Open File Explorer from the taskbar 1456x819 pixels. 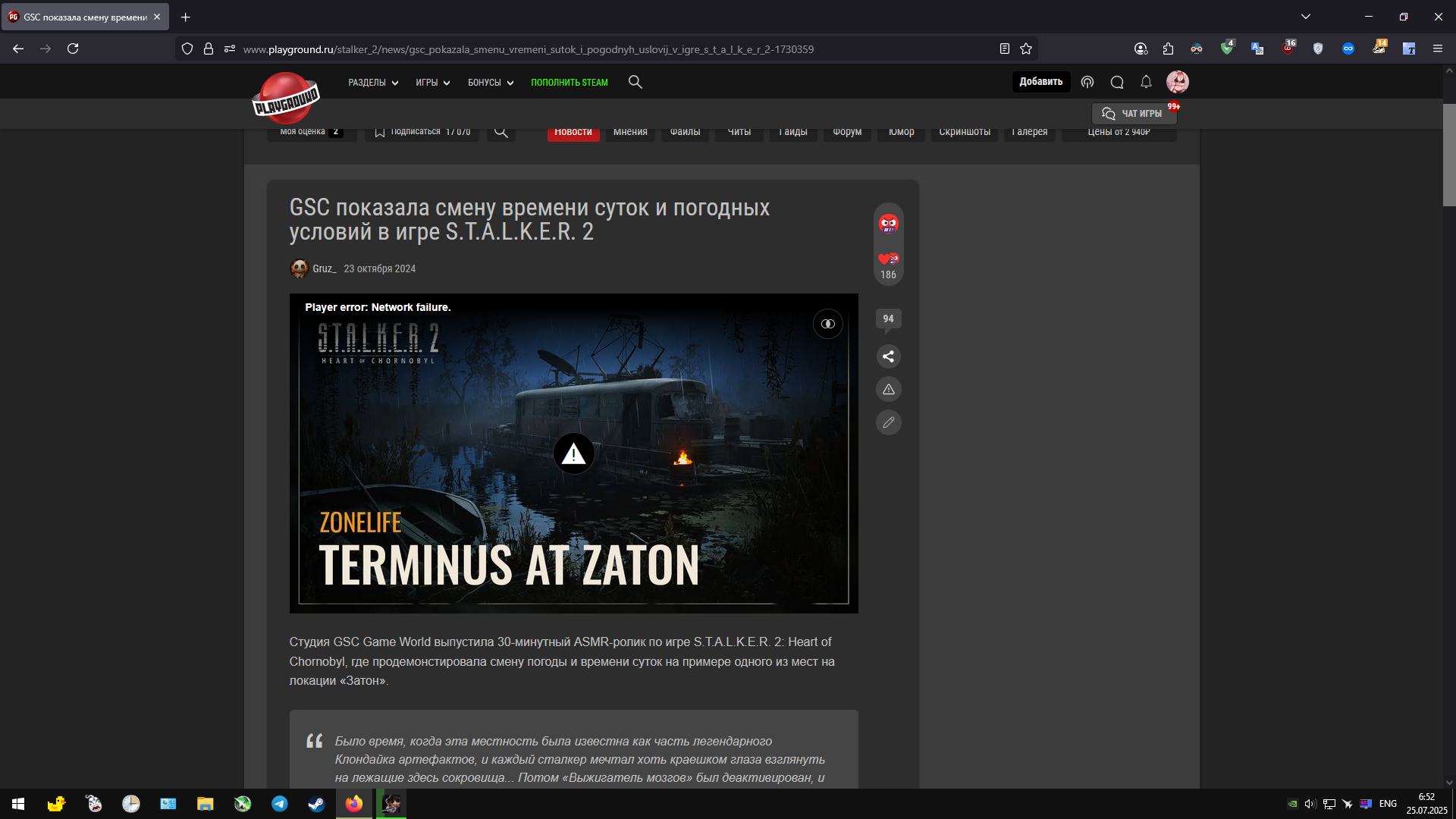[205, 804]
